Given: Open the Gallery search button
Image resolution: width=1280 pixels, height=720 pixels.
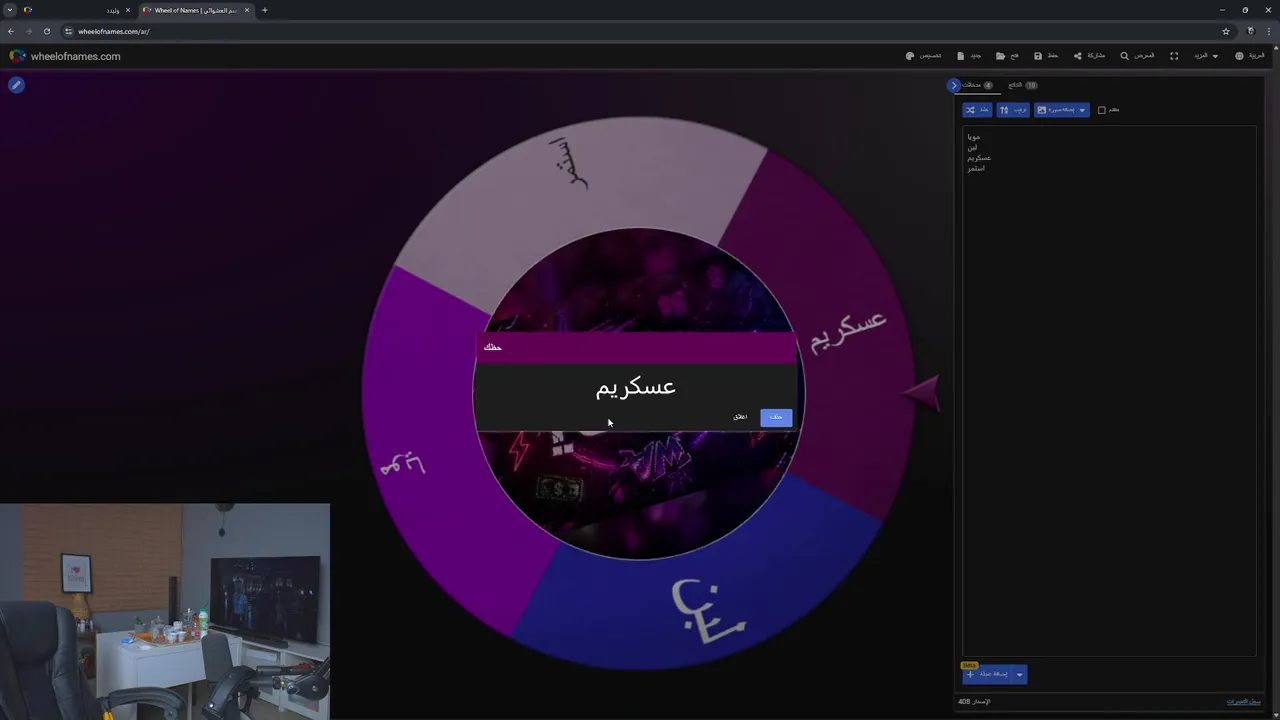Looking at the screenshot, I should coord(1137,56).
